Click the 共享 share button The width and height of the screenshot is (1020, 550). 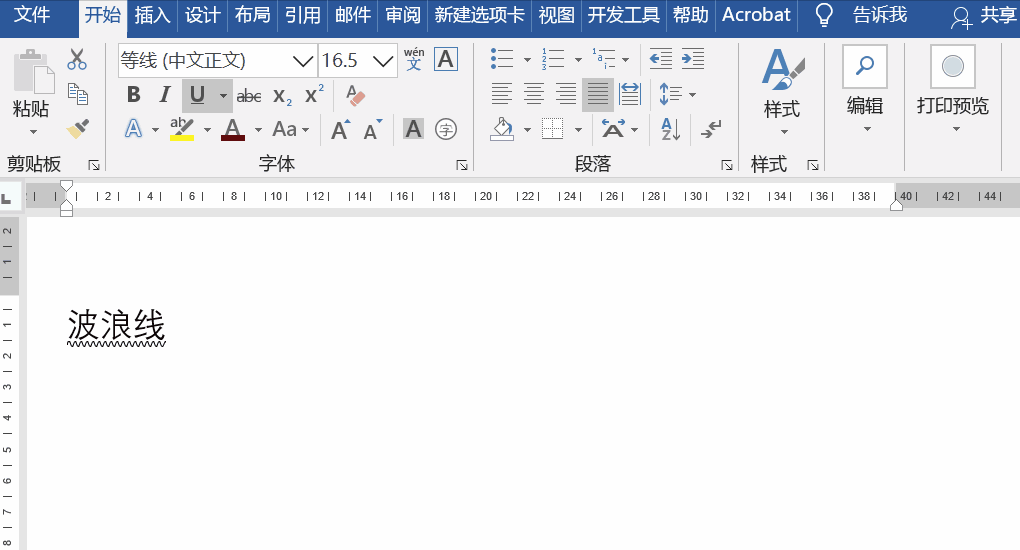pos(984,15)
